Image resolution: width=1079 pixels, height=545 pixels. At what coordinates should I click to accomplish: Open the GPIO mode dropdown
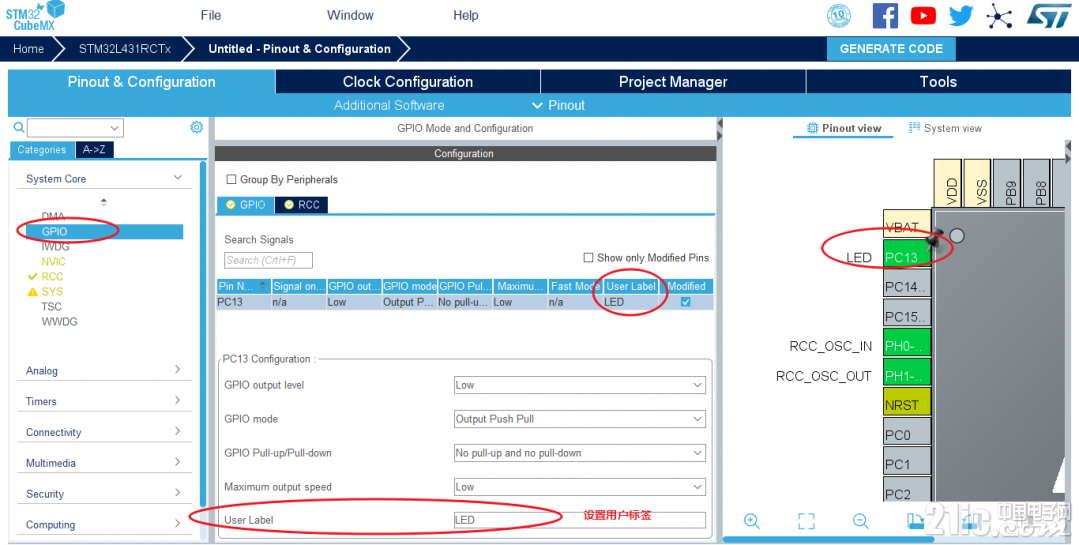(579, 419)
